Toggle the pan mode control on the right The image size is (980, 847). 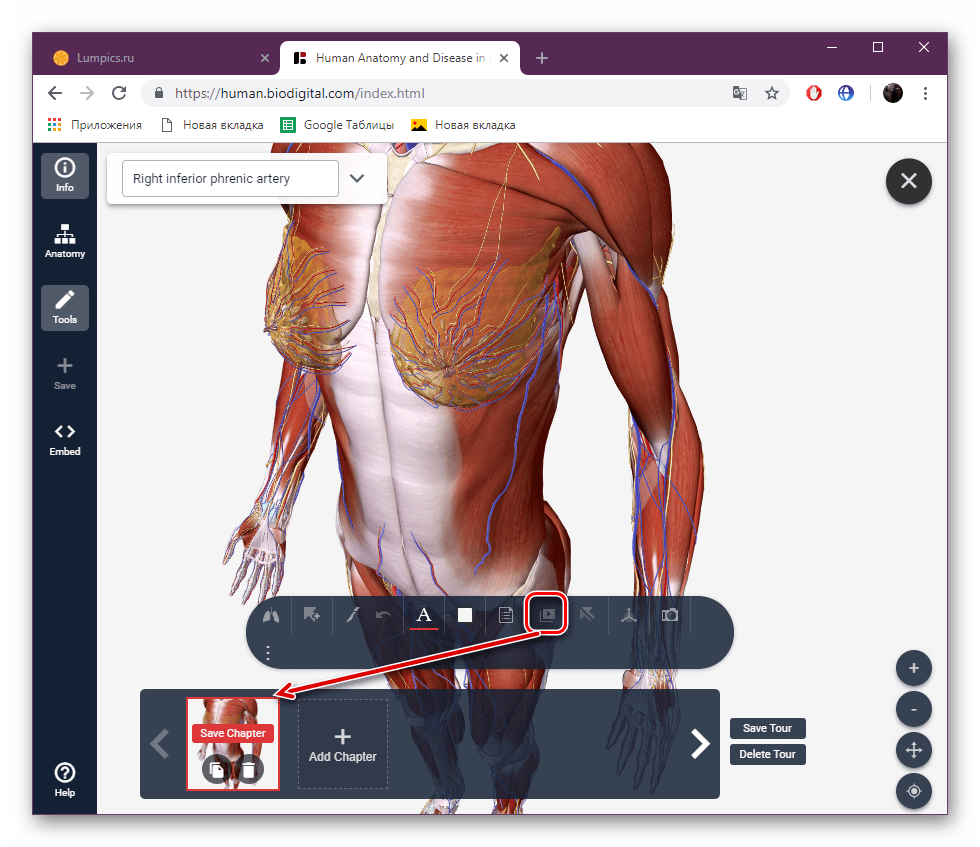913,750
